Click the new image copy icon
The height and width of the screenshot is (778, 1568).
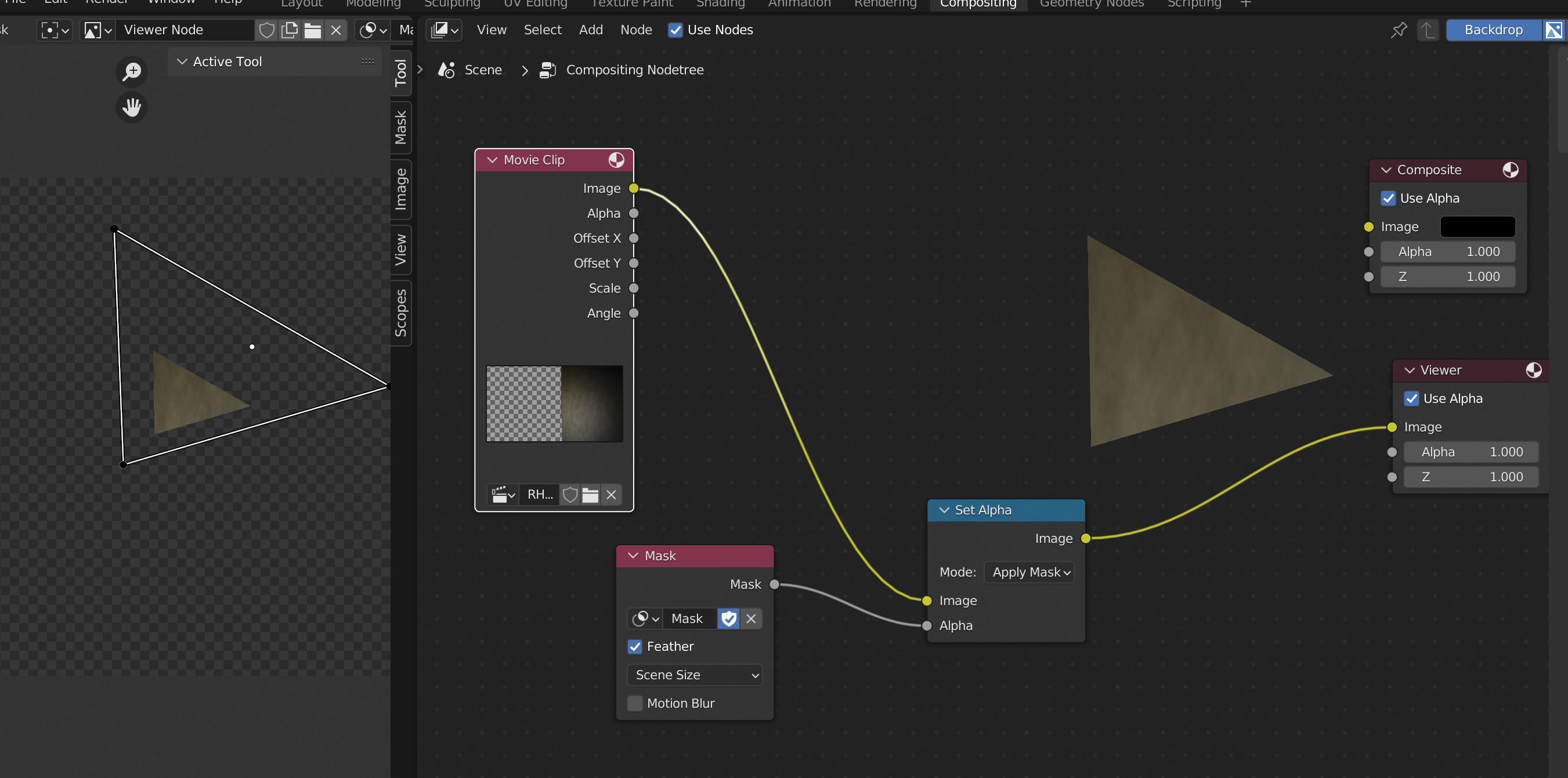click(x=290, y=30)
